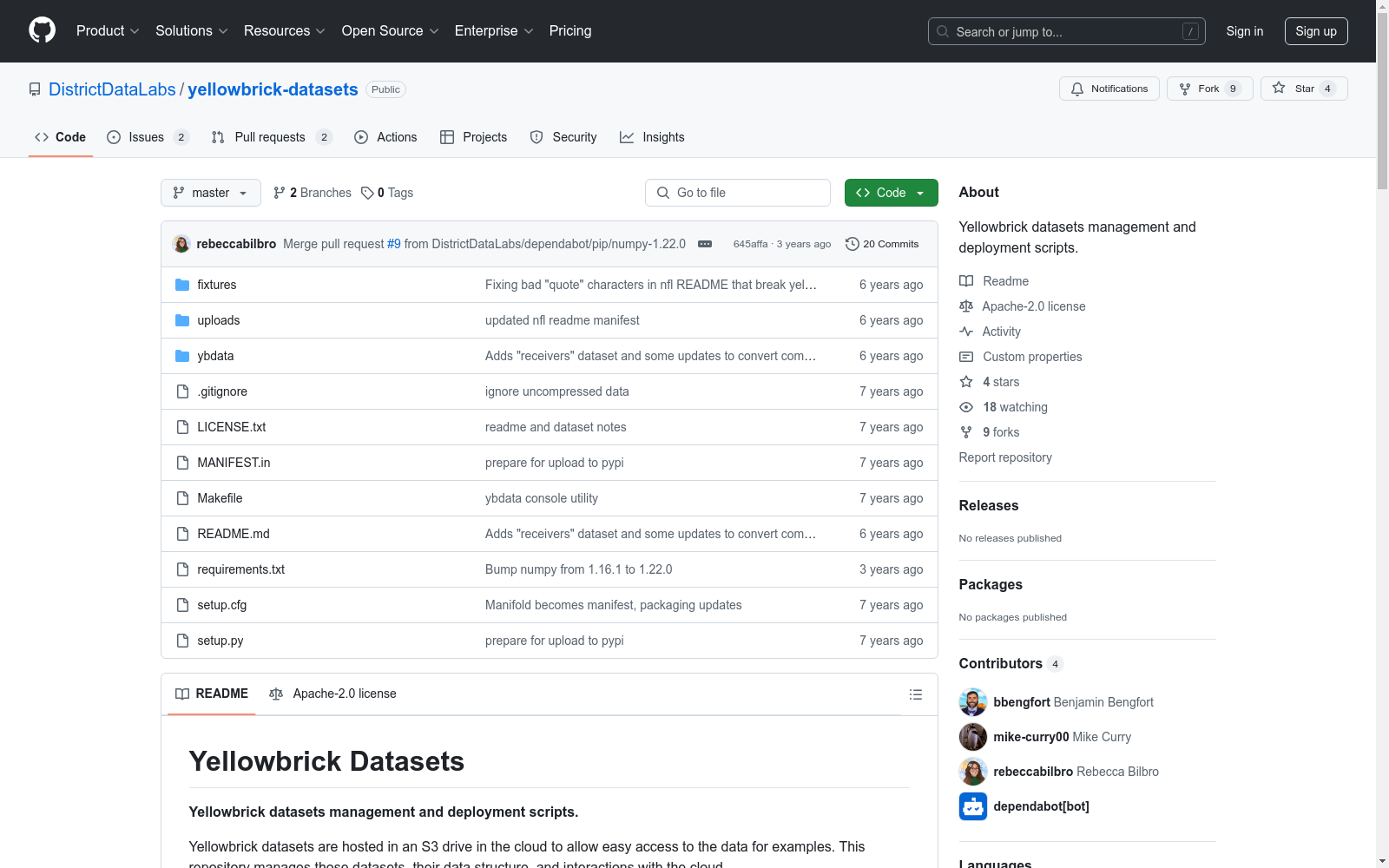Click the Search or jump to field
Image resolution: width=1389 pixels, height=868 pixels.
pyautogui.click(x=1067, y=31)
